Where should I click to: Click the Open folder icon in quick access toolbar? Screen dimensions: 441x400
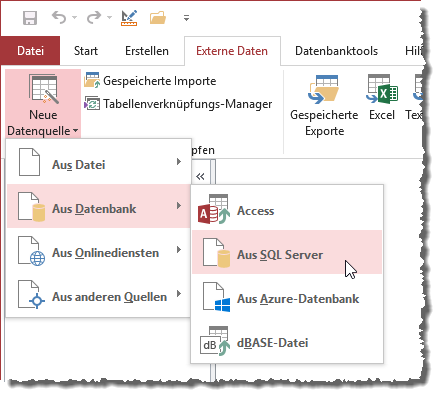coord(158,17)
